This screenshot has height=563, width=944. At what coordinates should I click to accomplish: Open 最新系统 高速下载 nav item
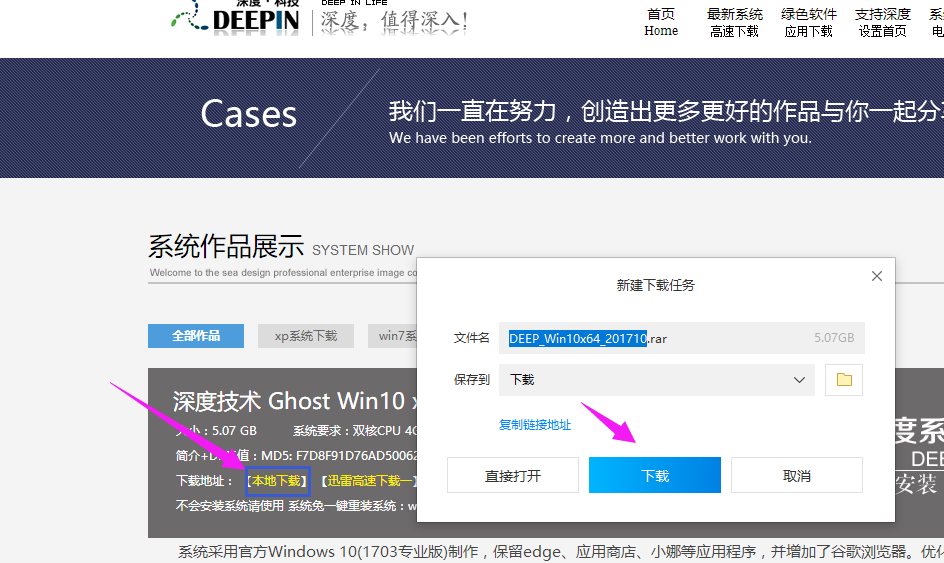click(734, 22)
